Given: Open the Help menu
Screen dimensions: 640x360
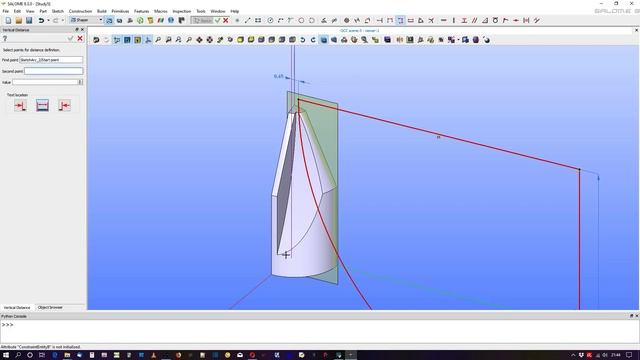Looking at the screenshot, I should [x=235, y=11].
